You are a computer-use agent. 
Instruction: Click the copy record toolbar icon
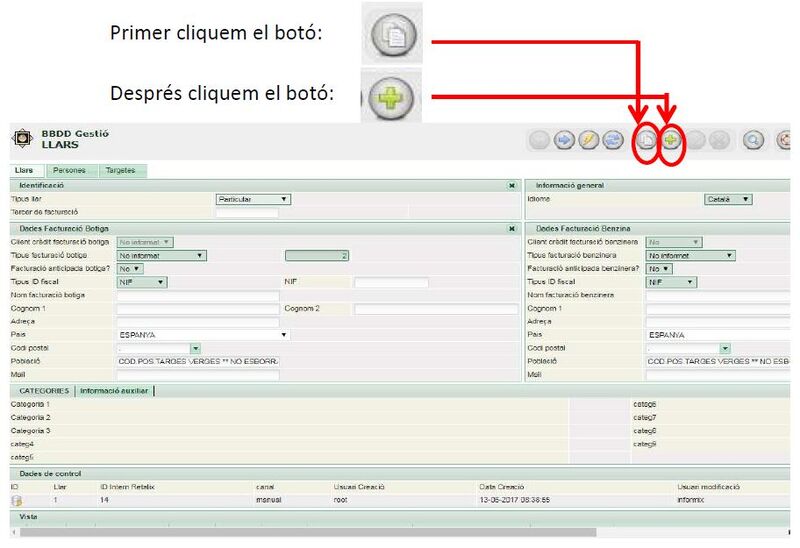[647, 141]
